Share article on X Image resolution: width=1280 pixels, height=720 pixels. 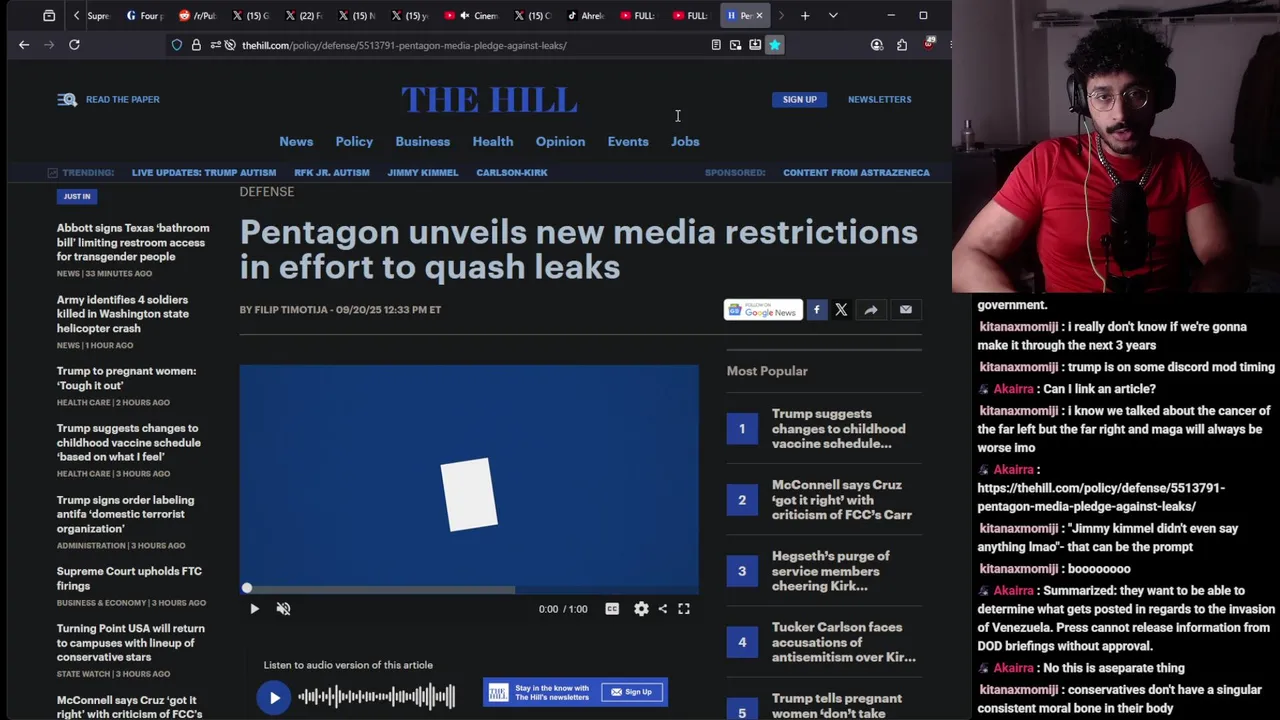[x=841, y=310]
